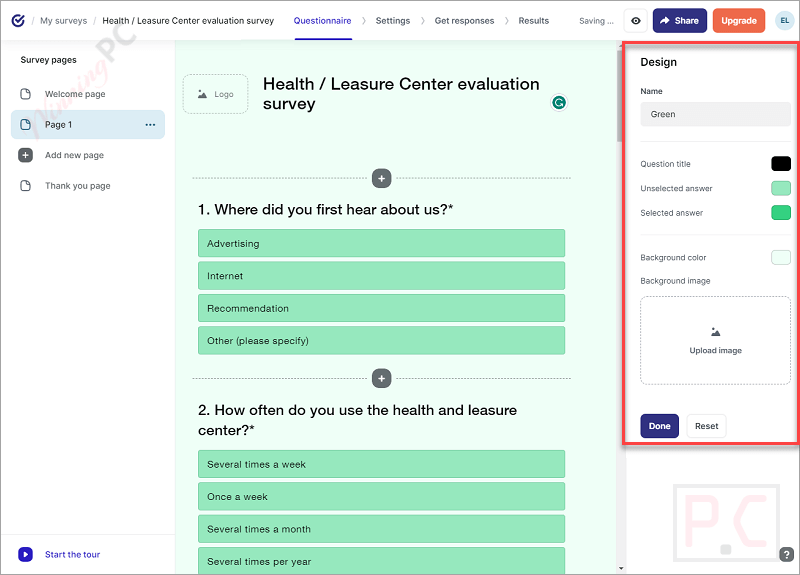Click the orange Upgrade button

click(739, 21)
